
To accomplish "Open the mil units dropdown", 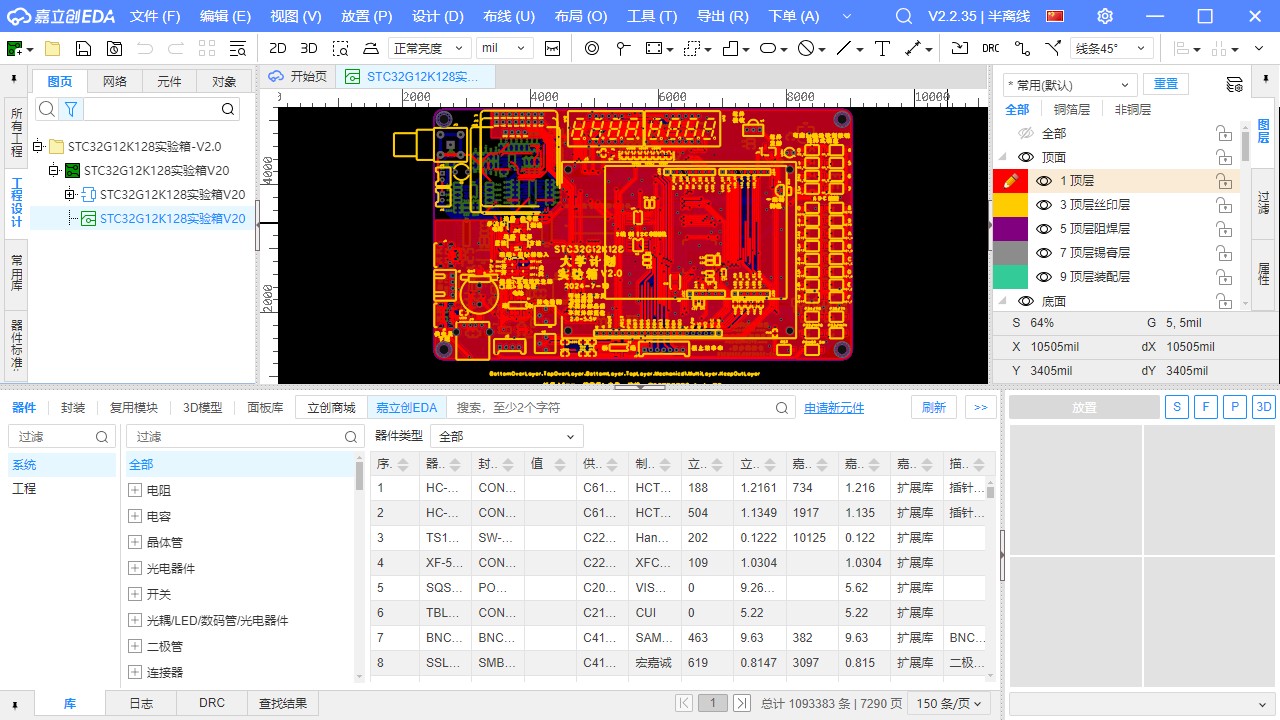I will [505, 48].
